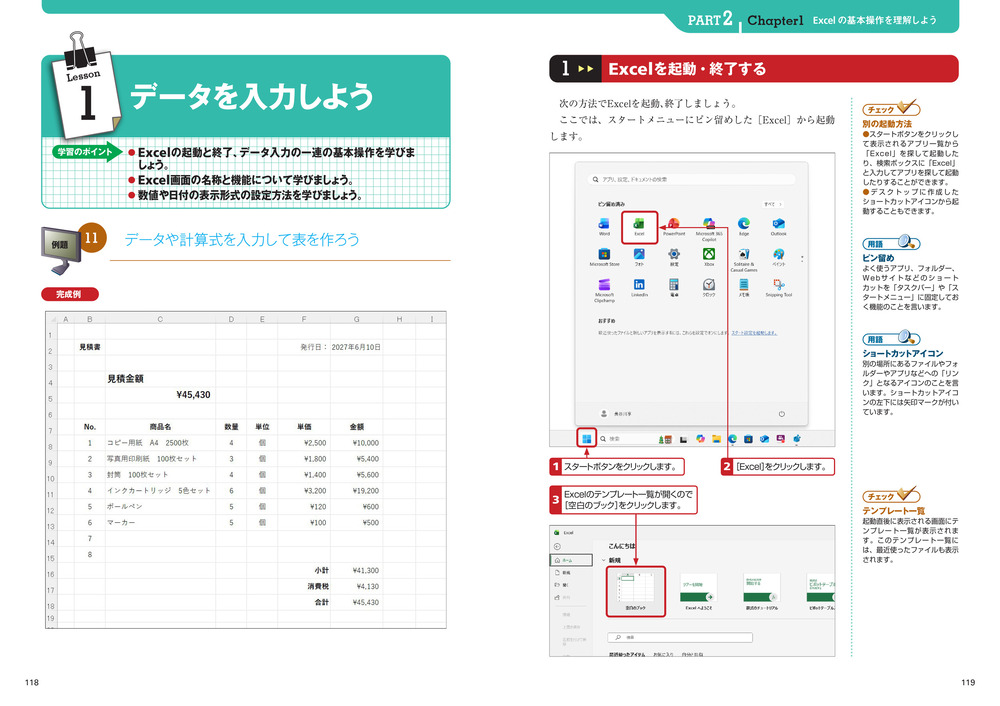
Task: Select the ホーム tab in Excel sidebar
Action: pyautogui.click(x=565, y=562)
